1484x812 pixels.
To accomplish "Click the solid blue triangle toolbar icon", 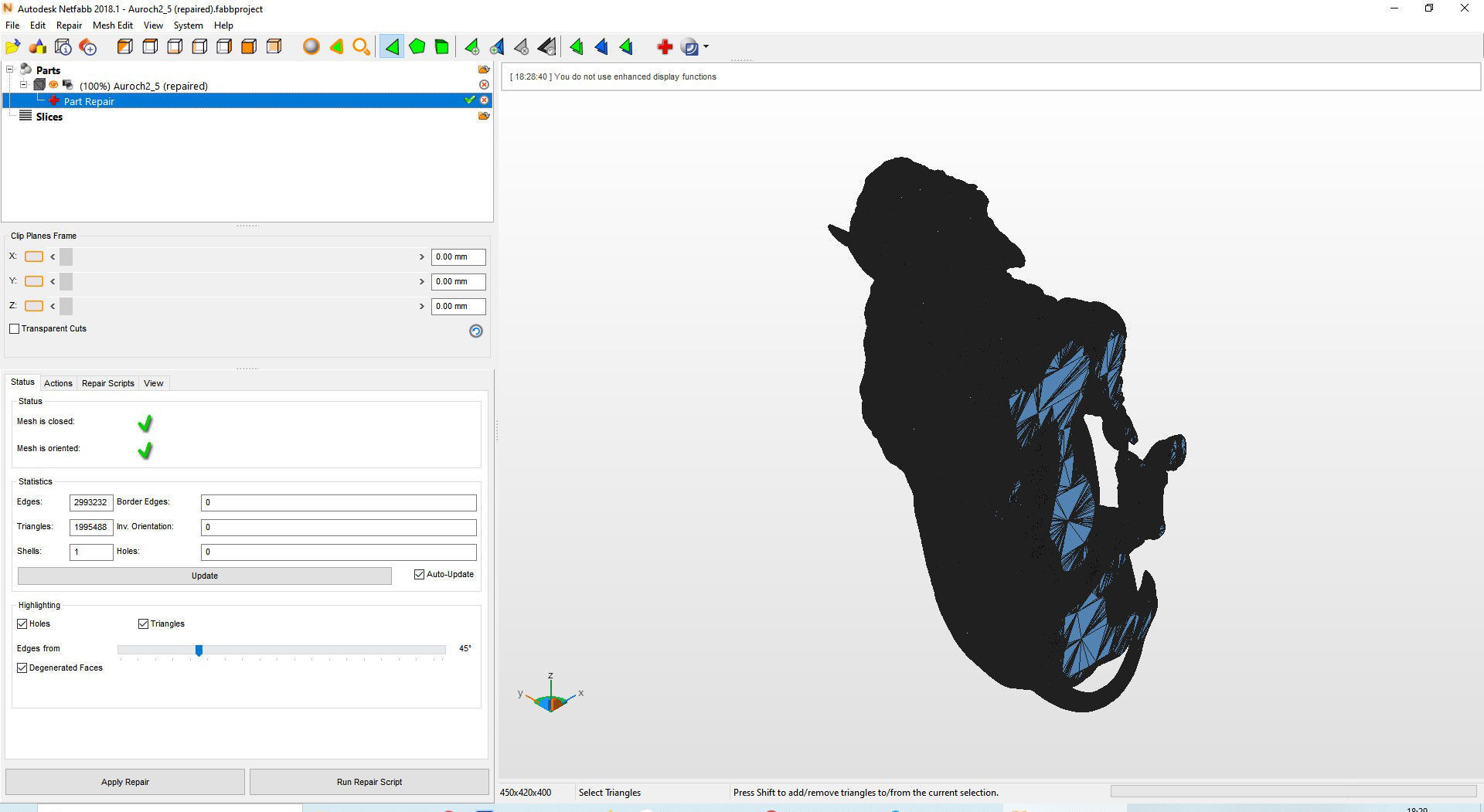I will click(601, 47).
